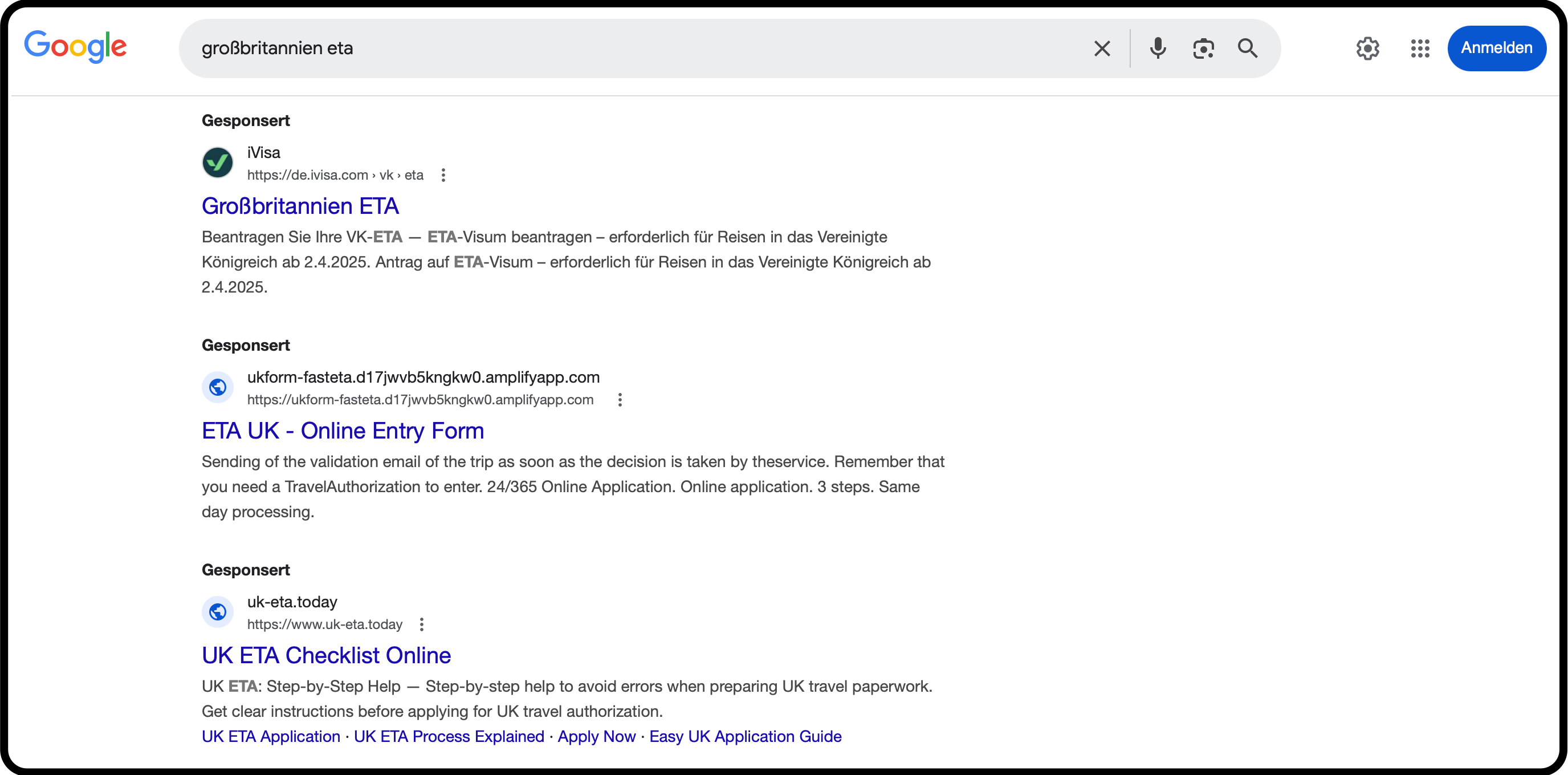Screen dimensions: 1568x775
Task: Click the globe icon of uk-eta.today
Action: click(x=217, y=612)
